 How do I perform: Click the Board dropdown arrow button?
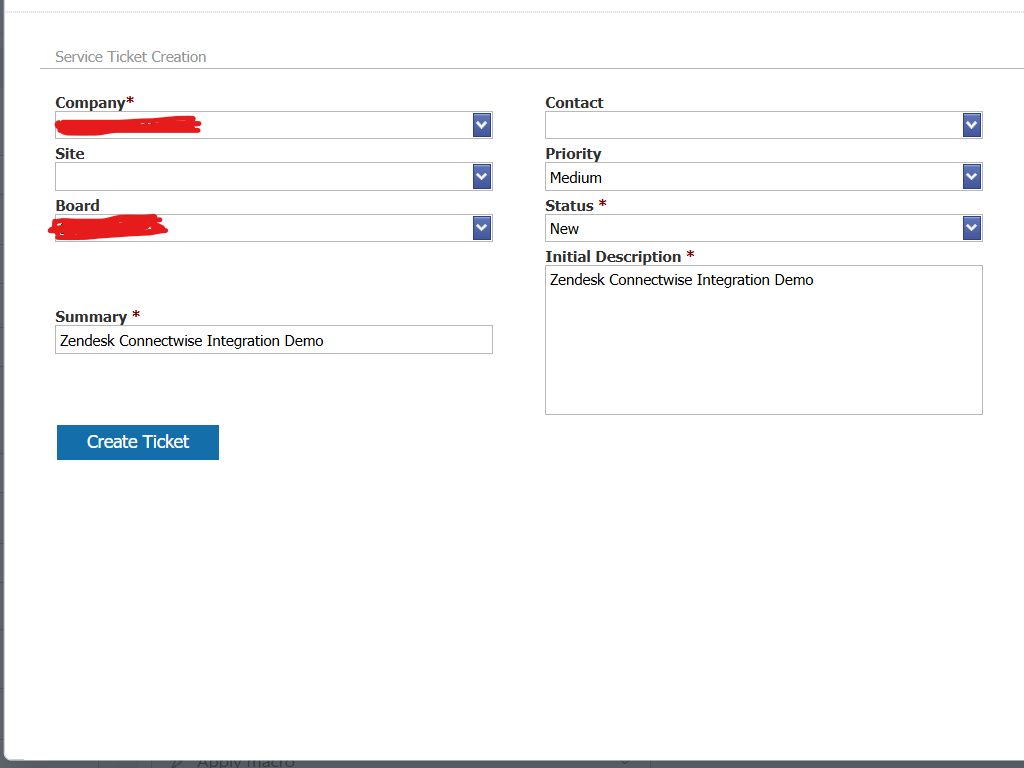(482, 228)
